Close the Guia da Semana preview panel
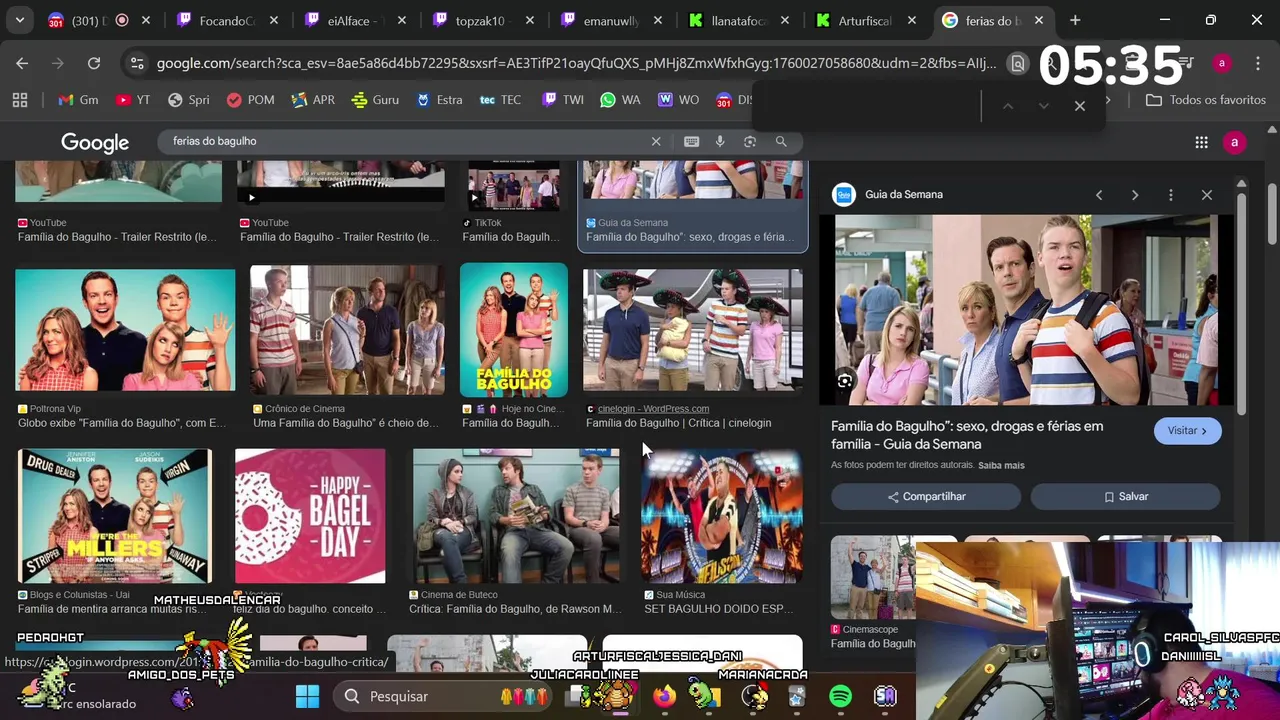This screenshot has height=720, width=1280. click(1207, 195)
